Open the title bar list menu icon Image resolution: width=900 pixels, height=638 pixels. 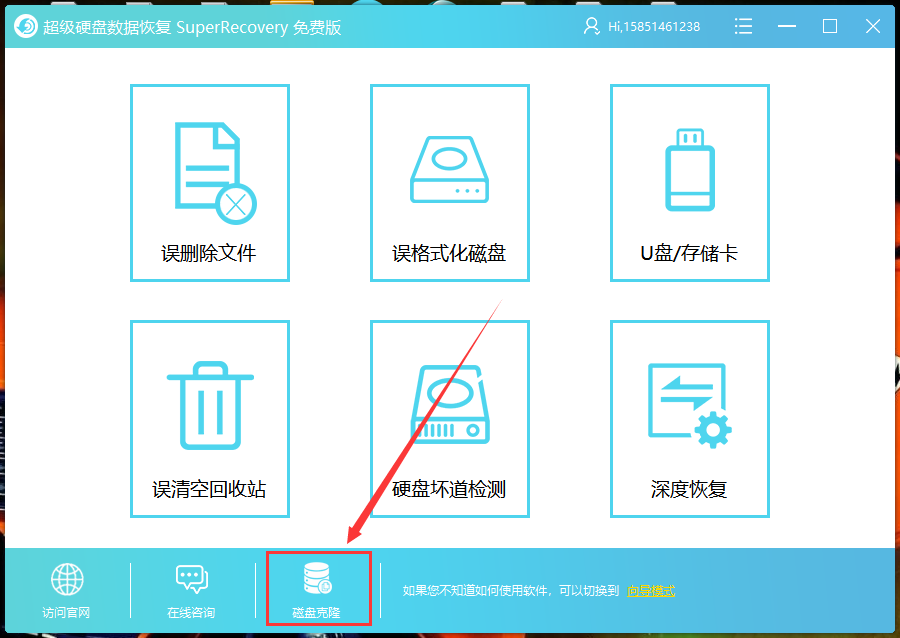[743, 26]
